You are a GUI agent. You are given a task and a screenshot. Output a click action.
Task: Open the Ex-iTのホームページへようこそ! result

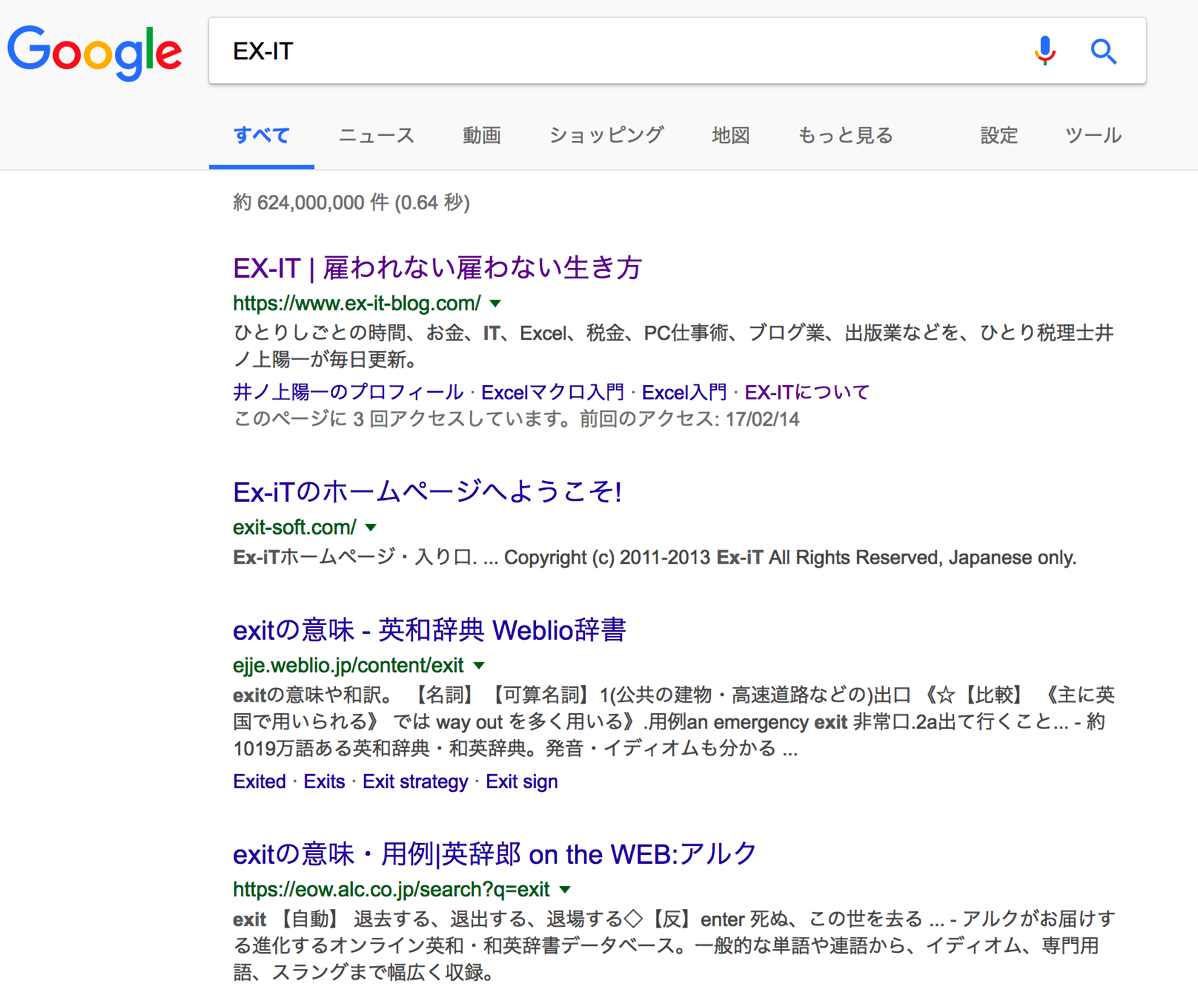pos(427,492)
